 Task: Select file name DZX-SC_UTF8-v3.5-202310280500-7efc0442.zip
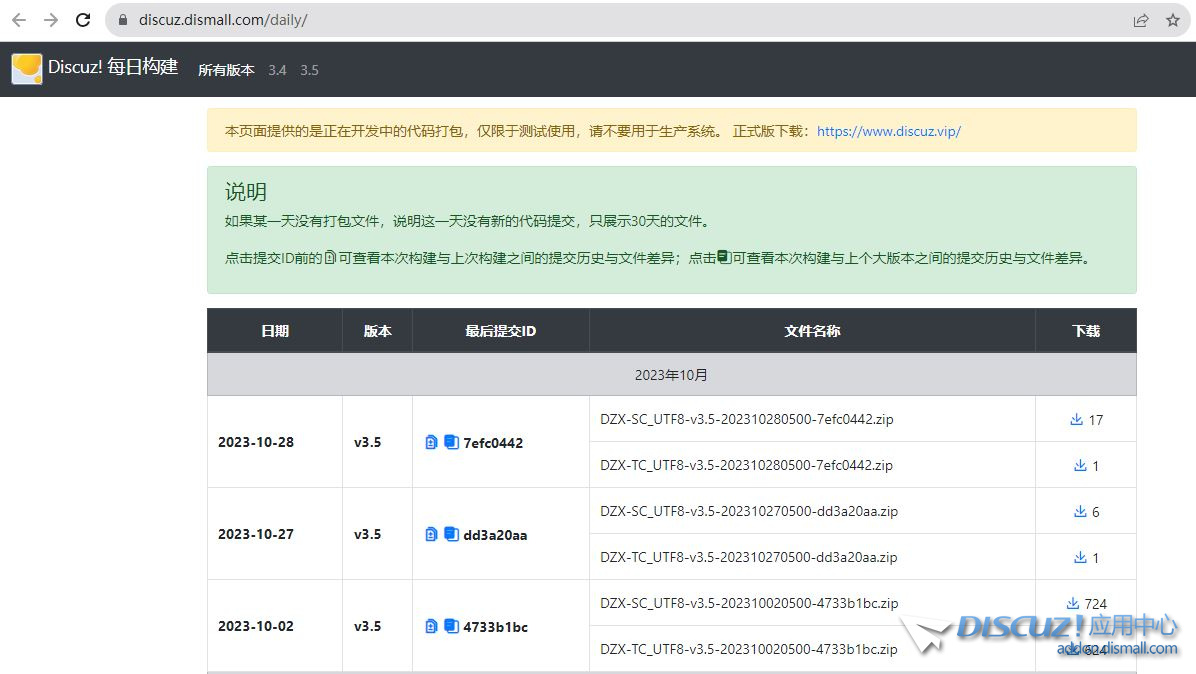click(747, 419)
